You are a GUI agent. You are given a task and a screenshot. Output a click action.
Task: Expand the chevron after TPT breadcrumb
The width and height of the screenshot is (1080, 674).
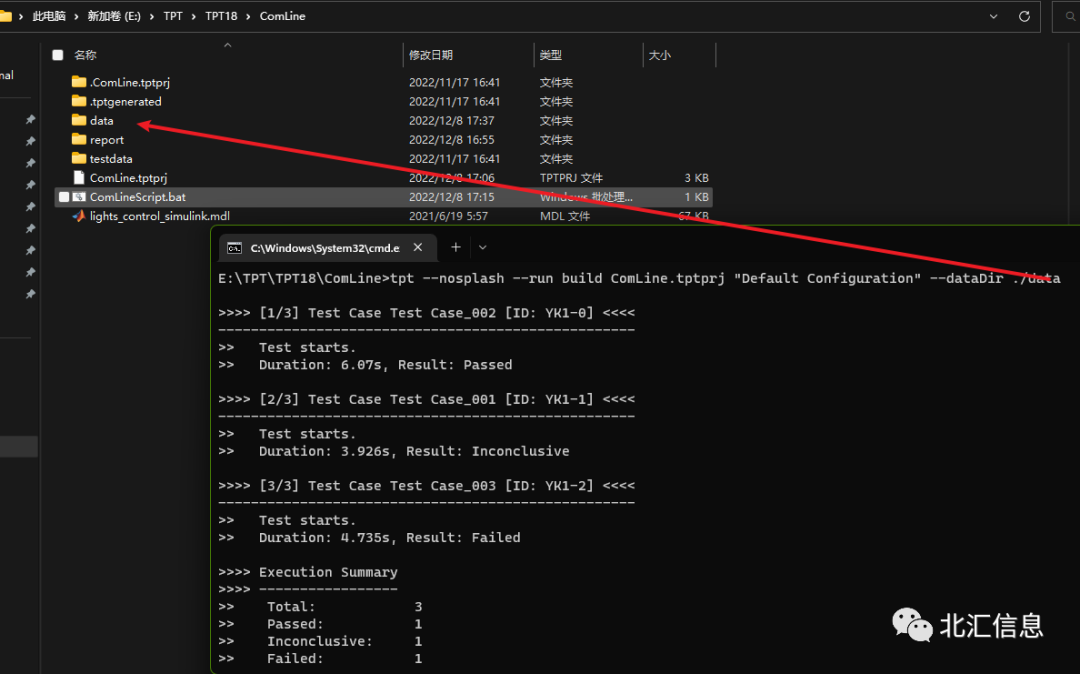point(194,16)
